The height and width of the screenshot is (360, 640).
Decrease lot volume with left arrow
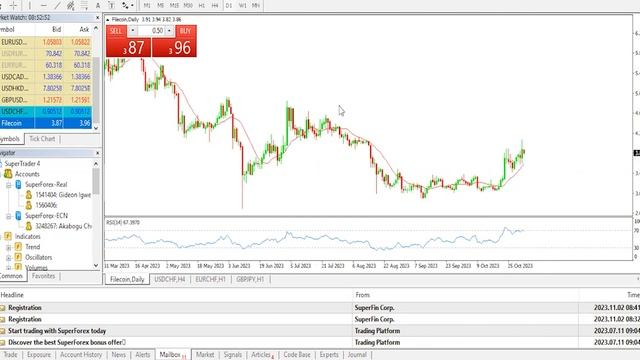[x=132, y=31]
